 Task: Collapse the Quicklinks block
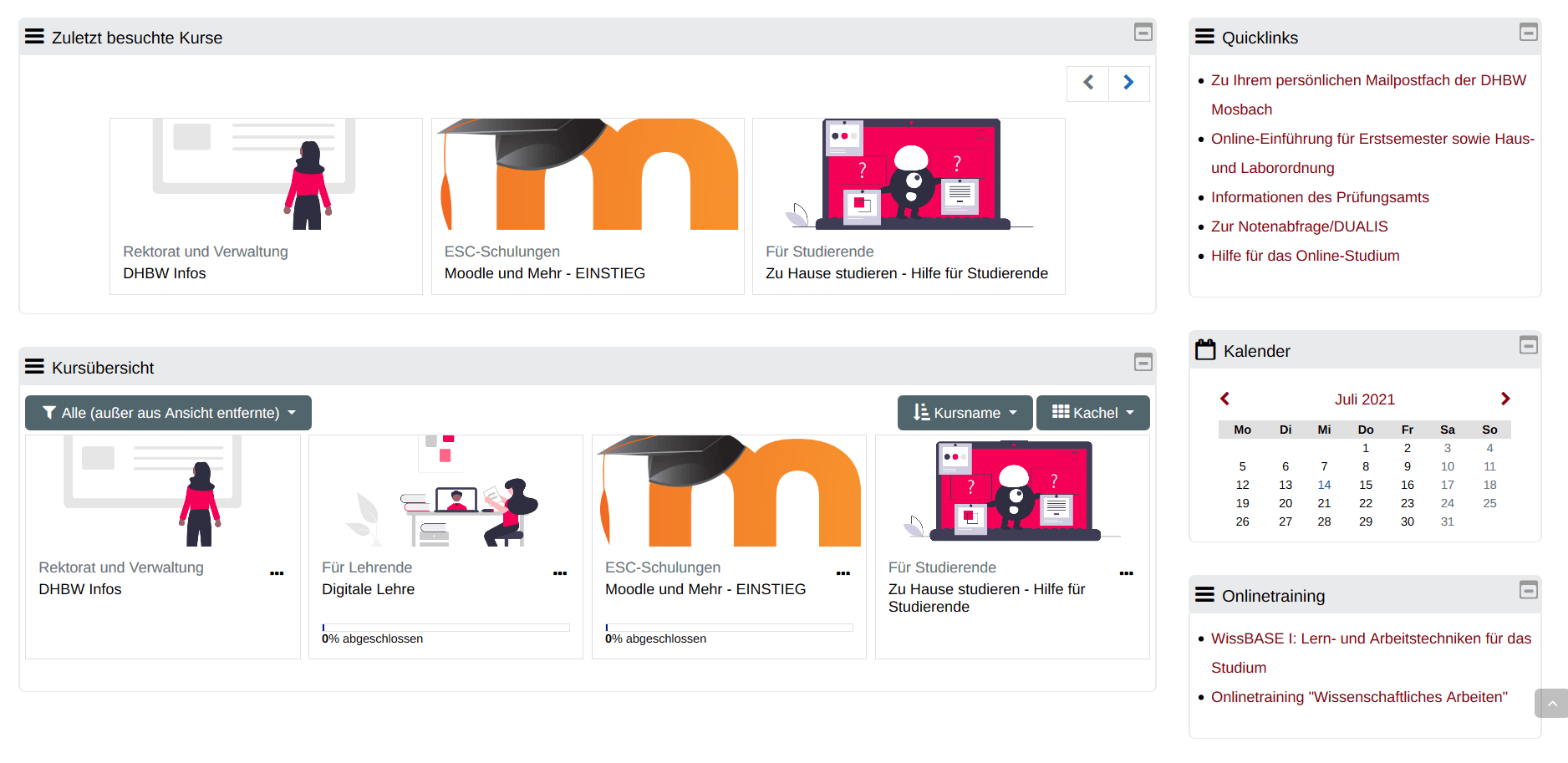point(1528,33)
